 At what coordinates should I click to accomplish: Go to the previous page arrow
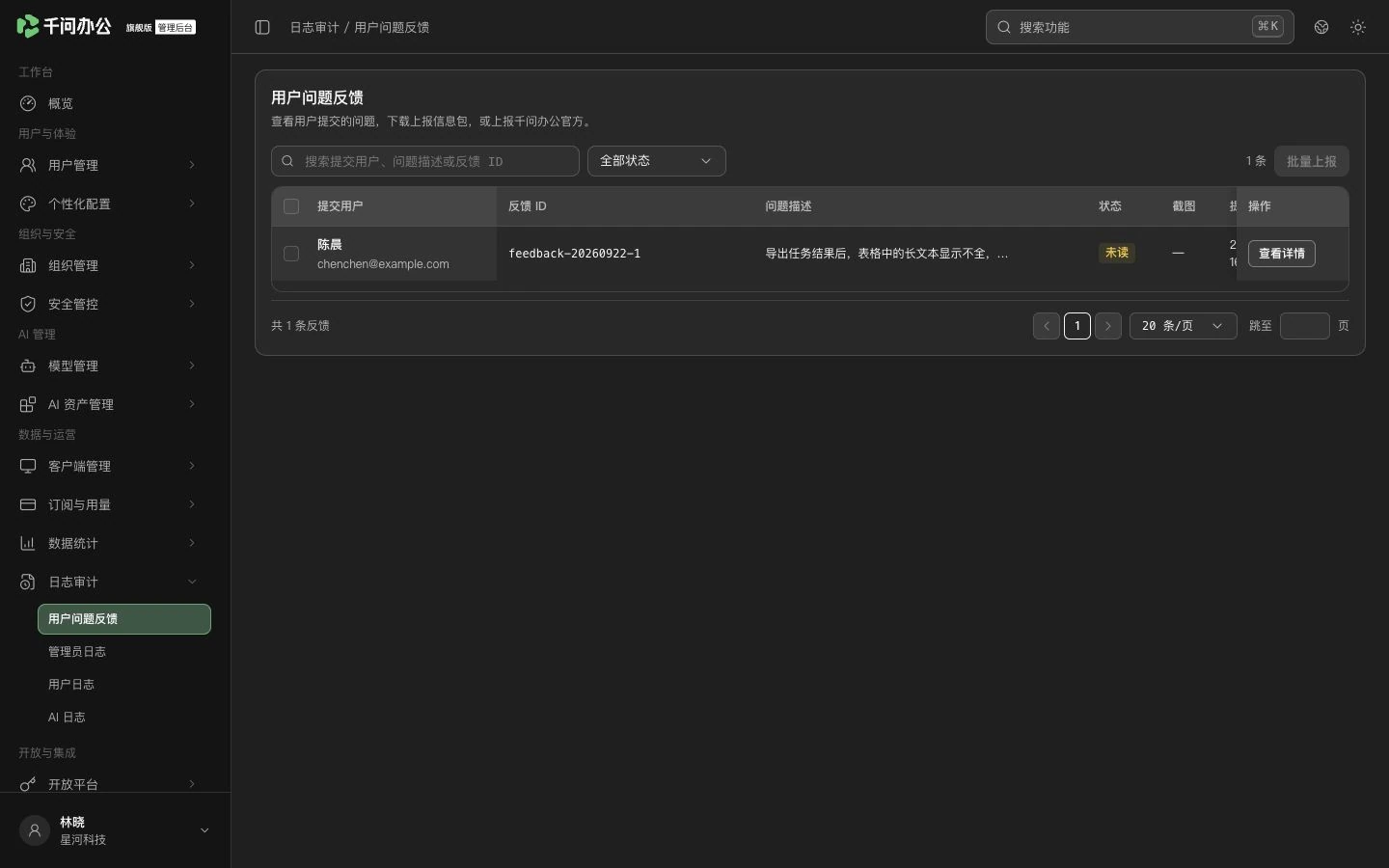pyautogui.click(x=1047, y=326)
